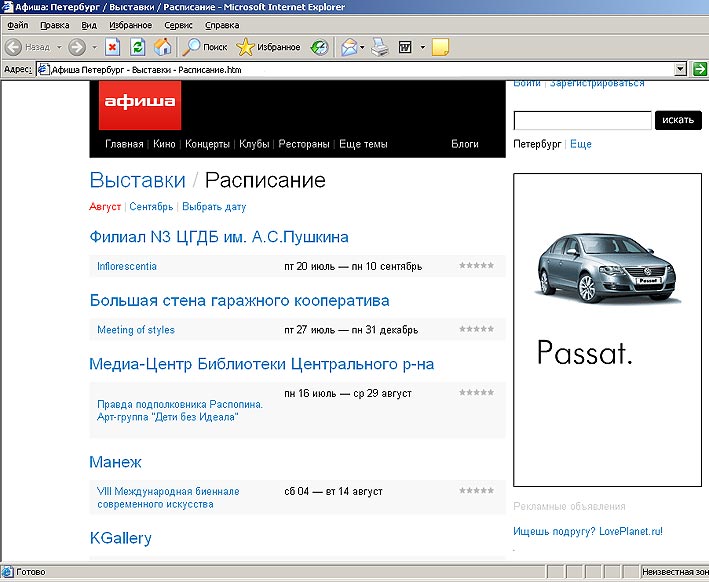This screenshot has width=709, height=582.
Task: Click Выбрать дату link
Action: (x=214, y=207)
